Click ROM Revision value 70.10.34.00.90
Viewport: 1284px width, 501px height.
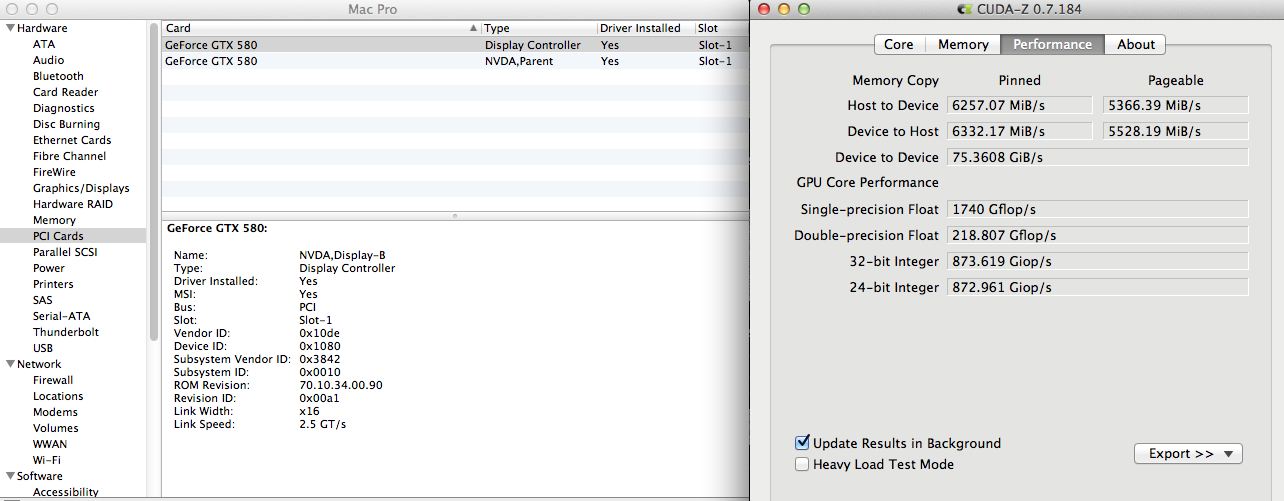pos(341,385)
